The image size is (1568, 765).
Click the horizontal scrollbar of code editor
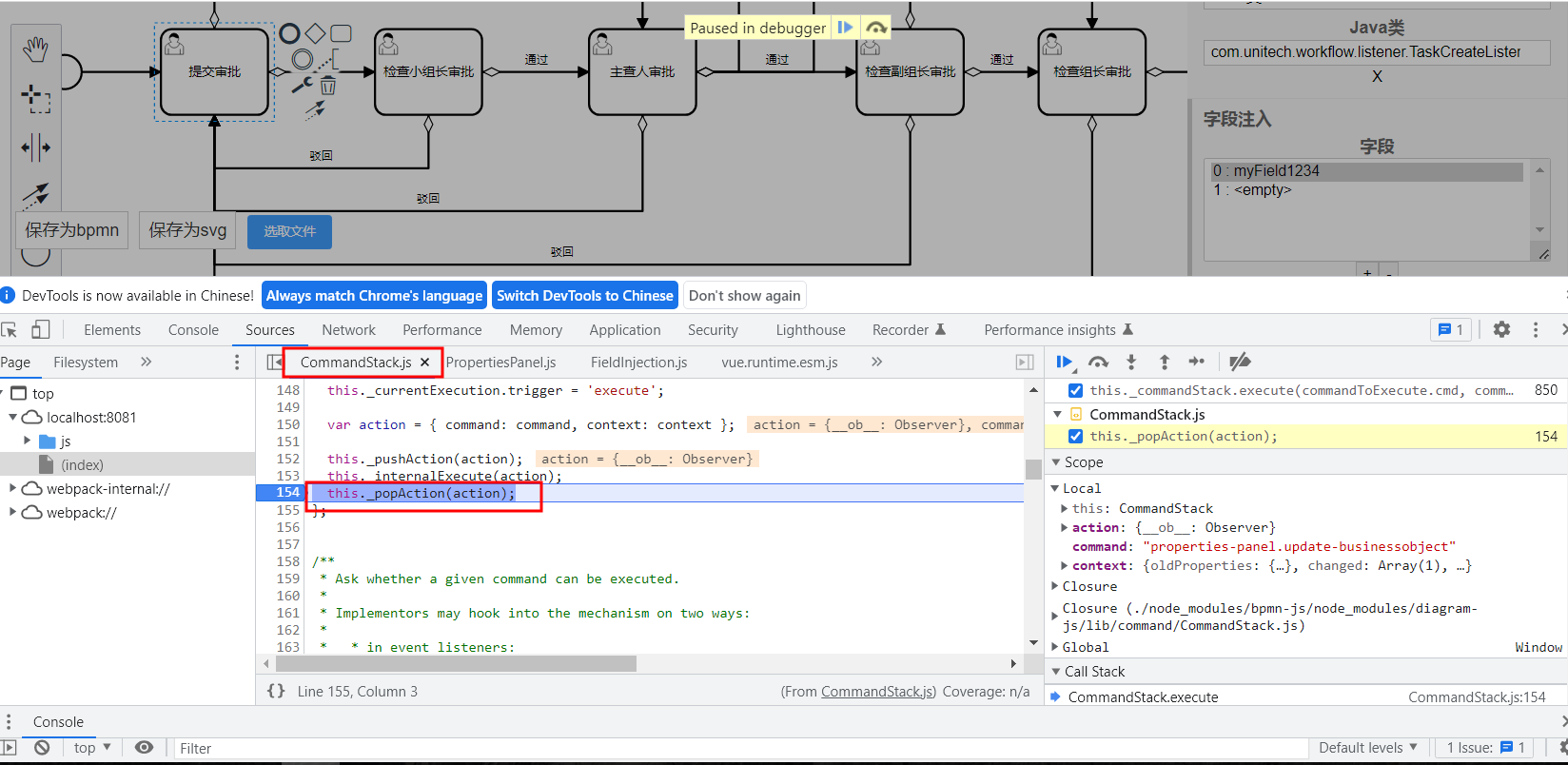pyautogui.click(x=456, y=663)
